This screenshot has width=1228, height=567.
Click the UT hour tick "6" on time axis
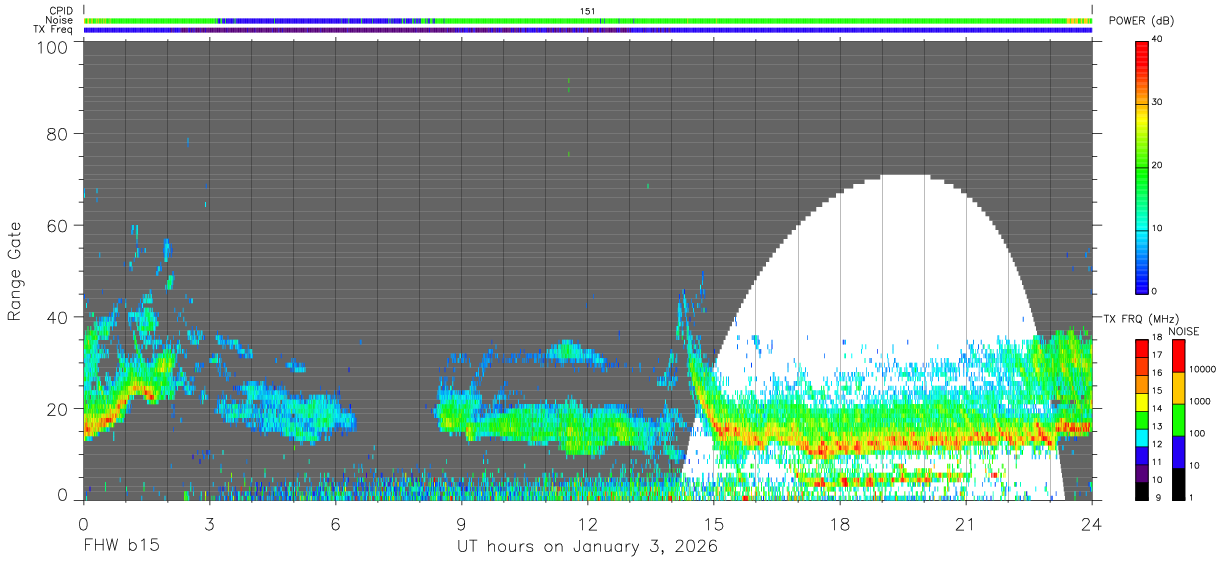[x=336, y=523]
